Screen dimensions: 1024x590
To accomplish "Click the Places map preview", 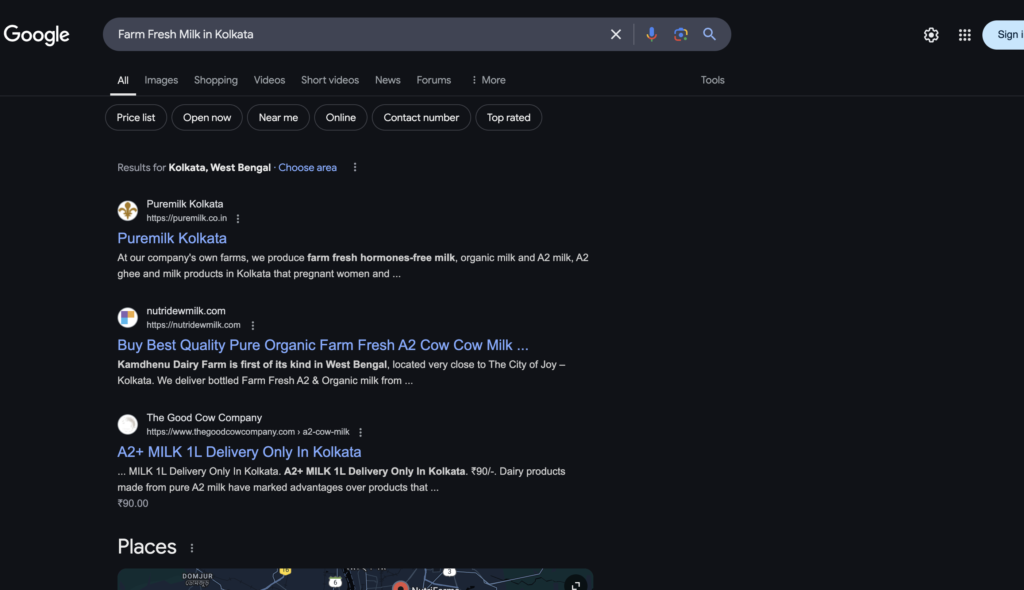I will (x=355, y=580).
